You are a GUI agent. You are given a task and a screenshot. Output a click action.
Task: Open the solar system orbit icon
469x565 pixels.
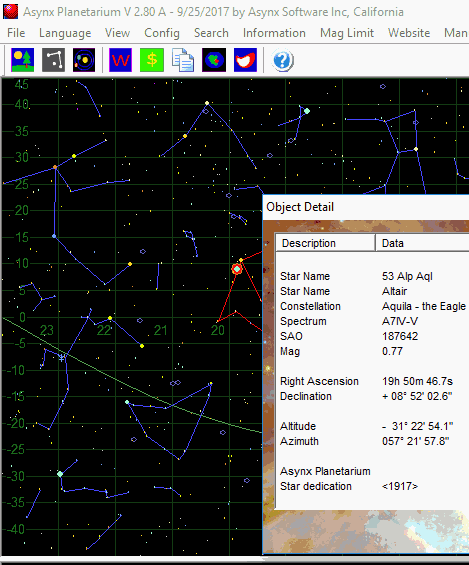[84, 60]
